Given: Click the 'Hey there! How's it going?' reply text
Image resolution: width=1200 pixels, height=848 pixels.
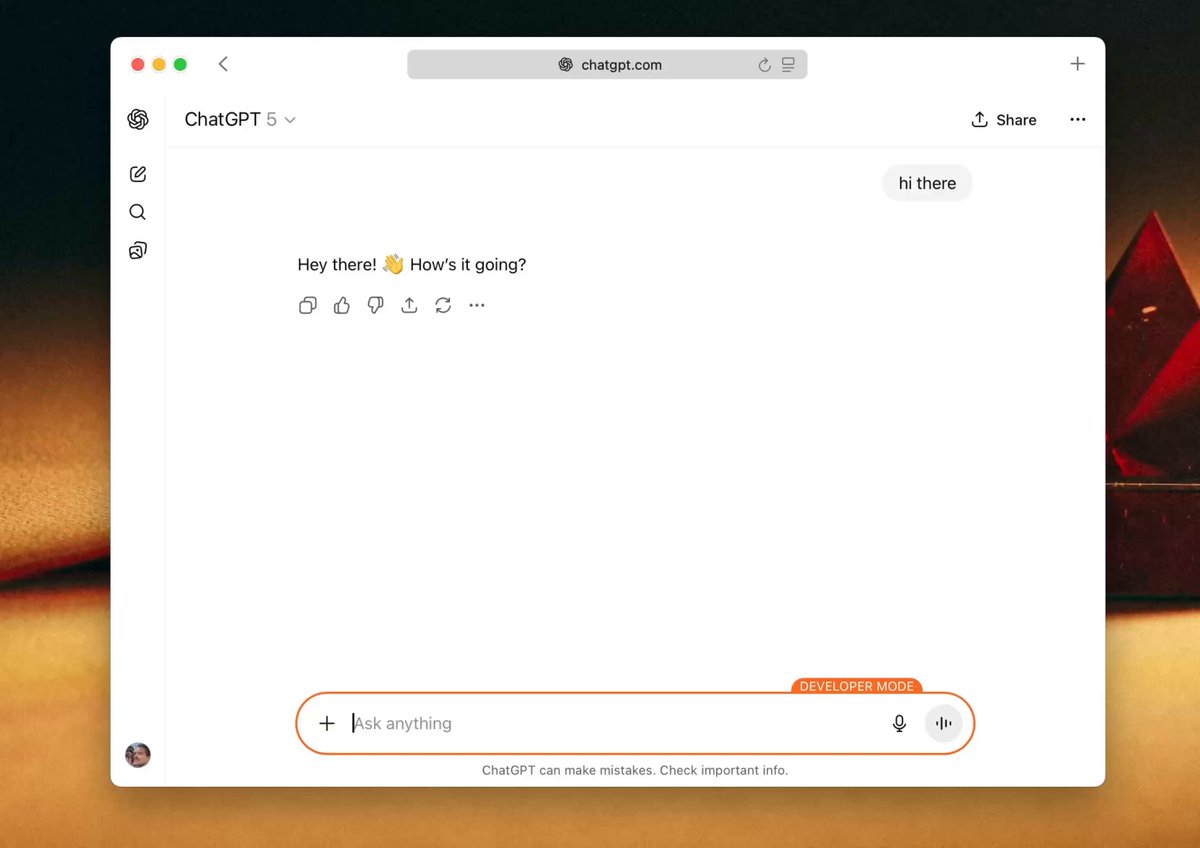Looking at the screenshot, I should tap(412, 265).
